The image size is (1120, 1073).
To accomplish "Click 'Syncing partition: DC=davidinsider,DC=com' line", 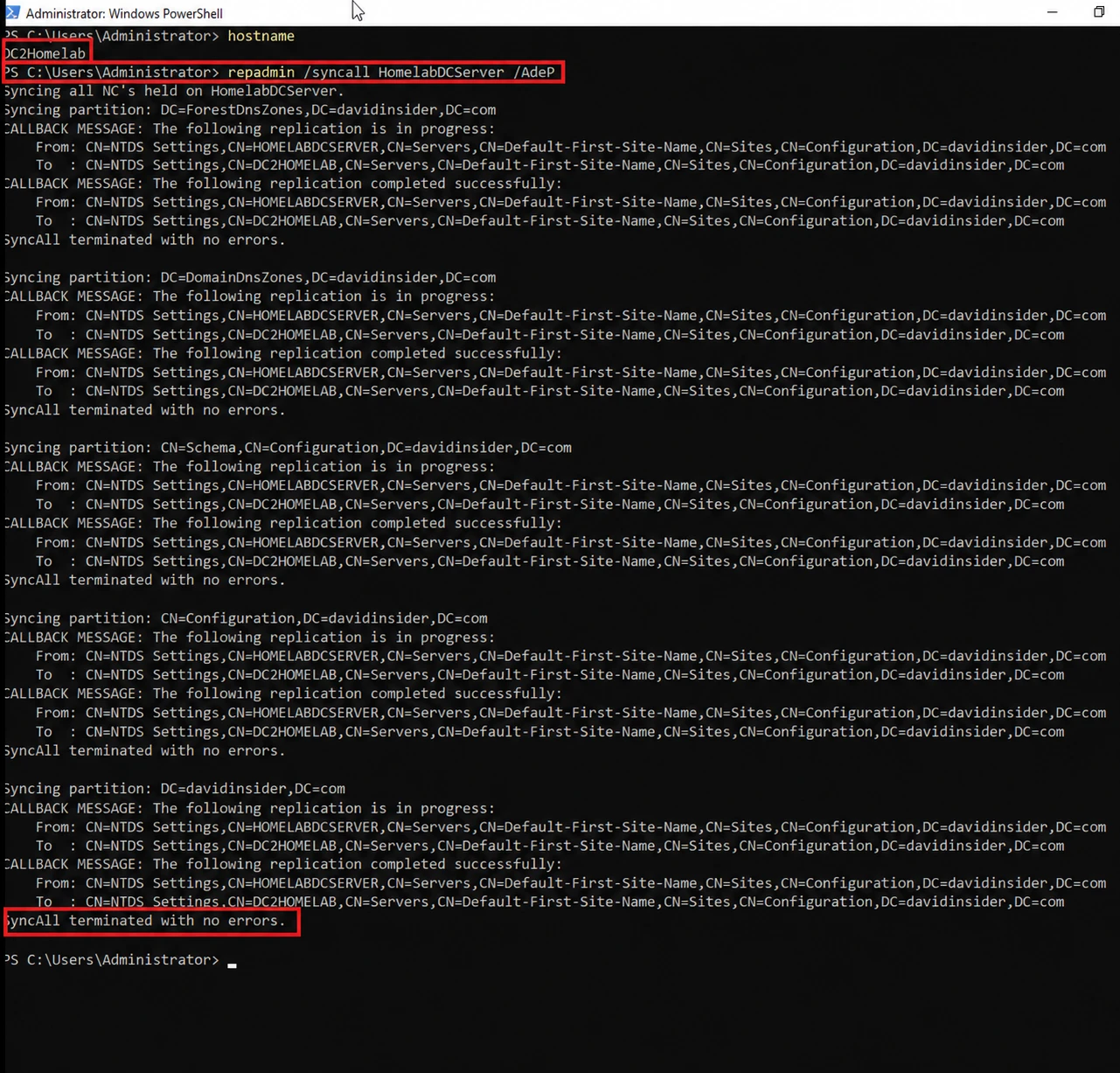I will click(175, 788).
